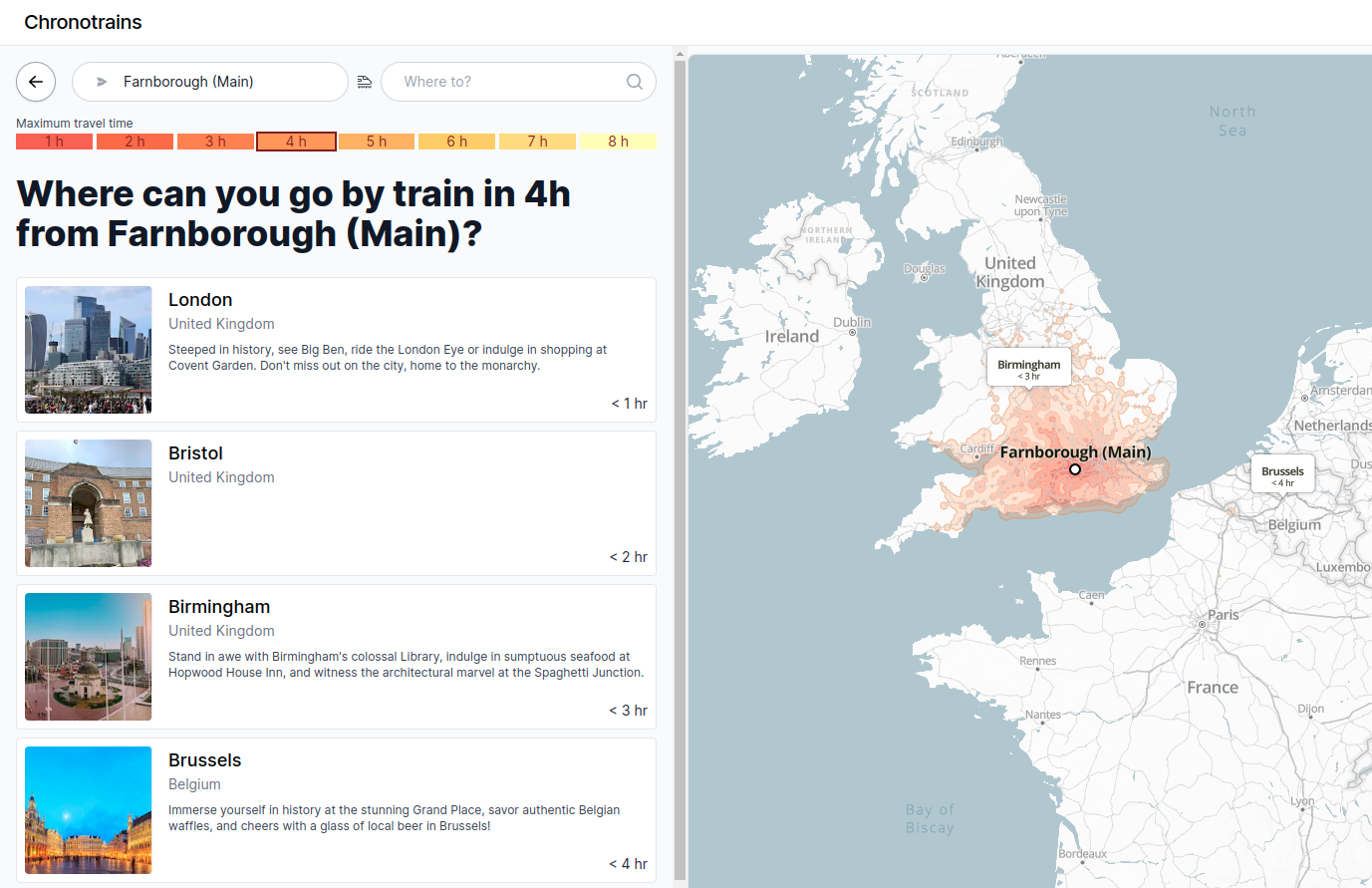Click the train icon between fields

365,82
